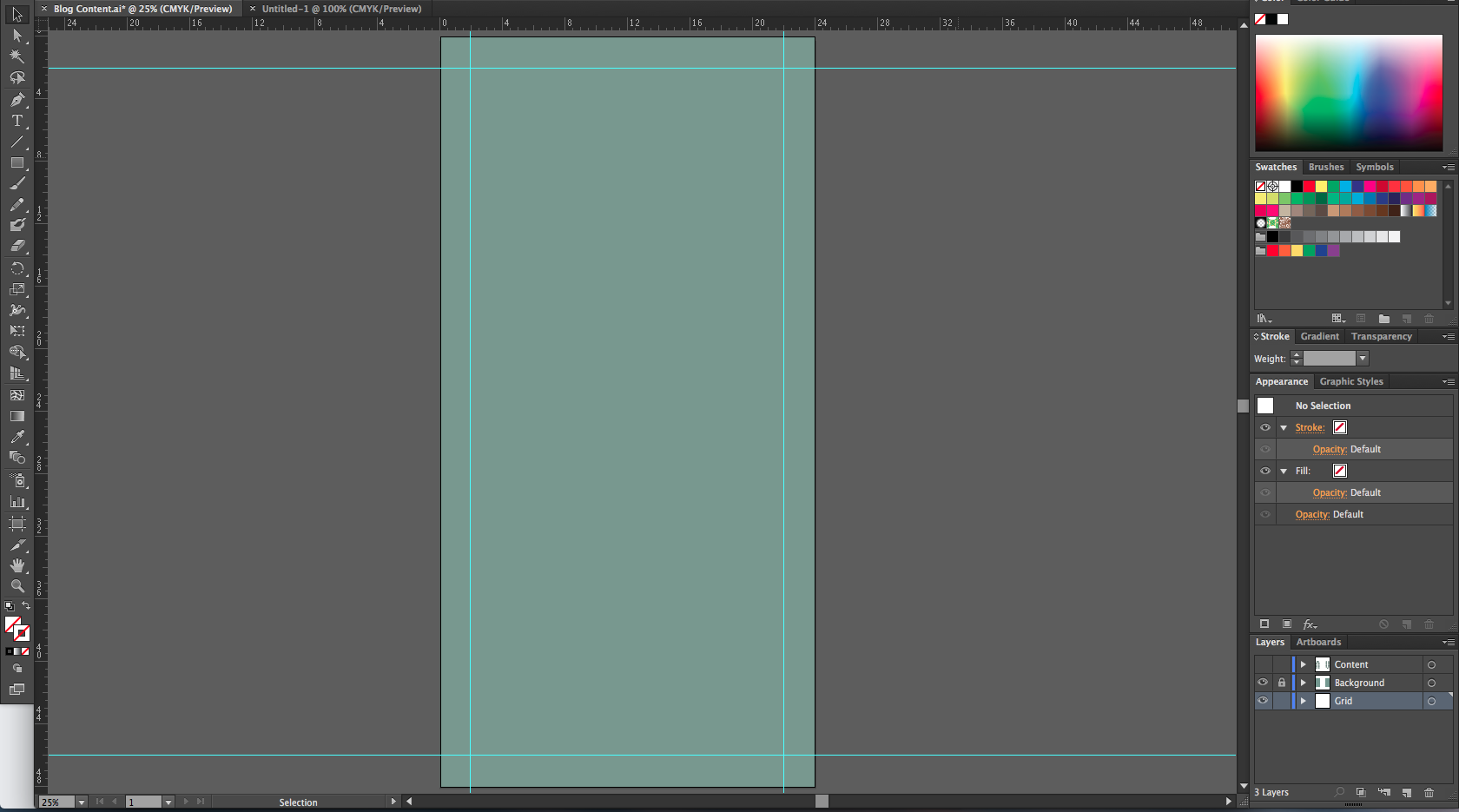This screenshot has height=812, width=1459.
Task: Click the Stroke link in Appearance
Action: point(1310,427)
